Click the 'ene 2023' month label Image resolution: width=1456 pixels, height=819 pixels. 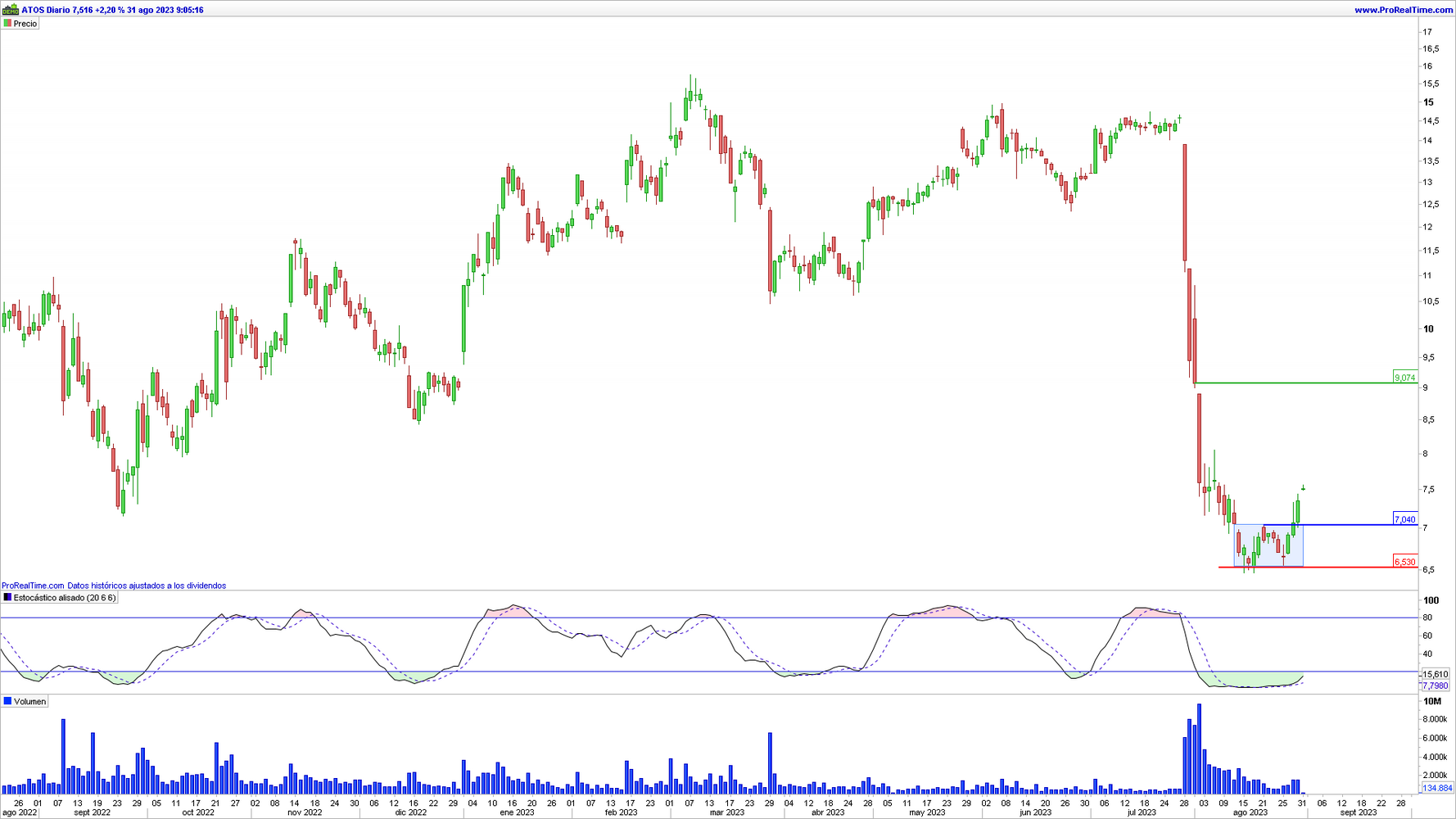pos(517,812)
